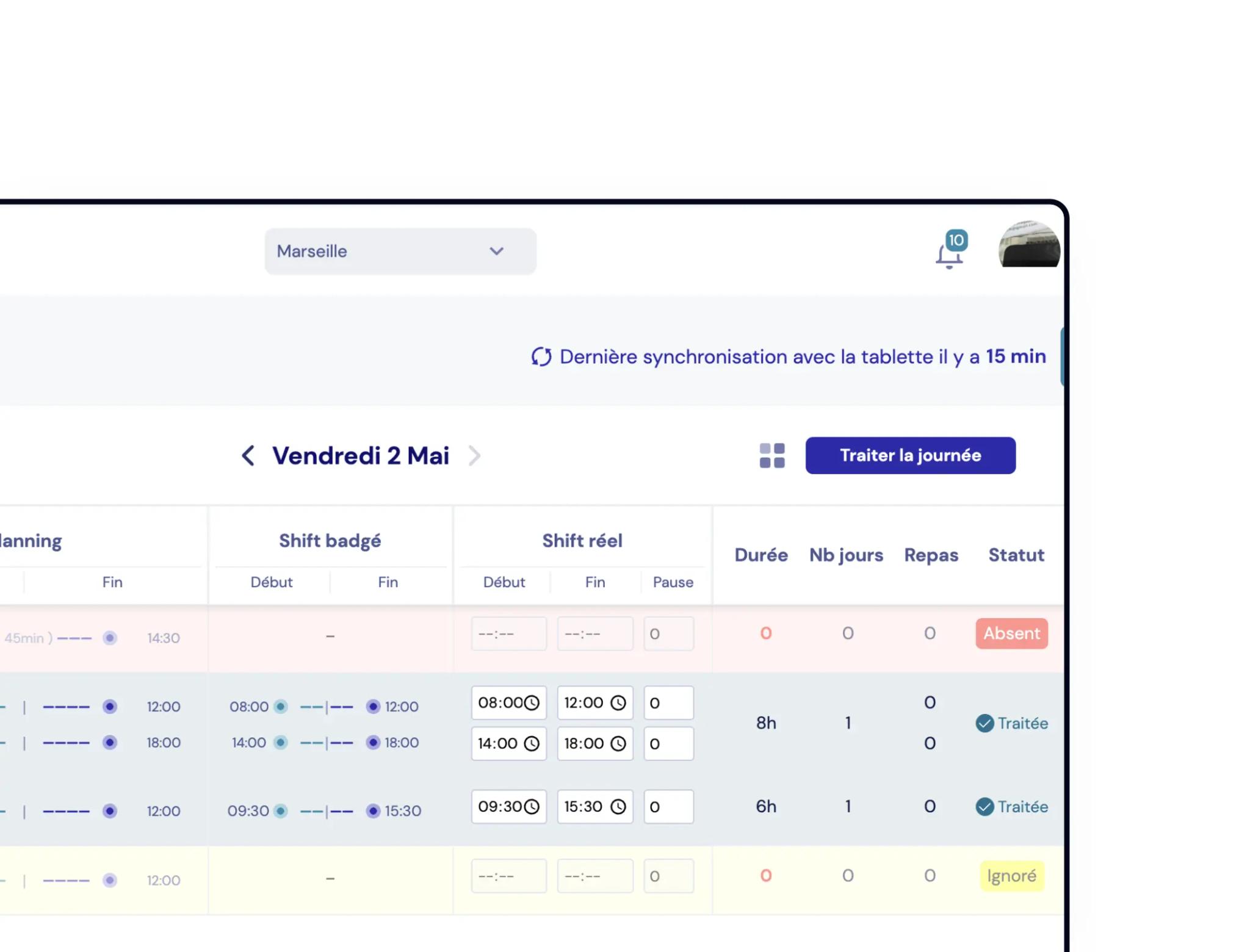Click badged start dot at 09:30

(281, 811)
